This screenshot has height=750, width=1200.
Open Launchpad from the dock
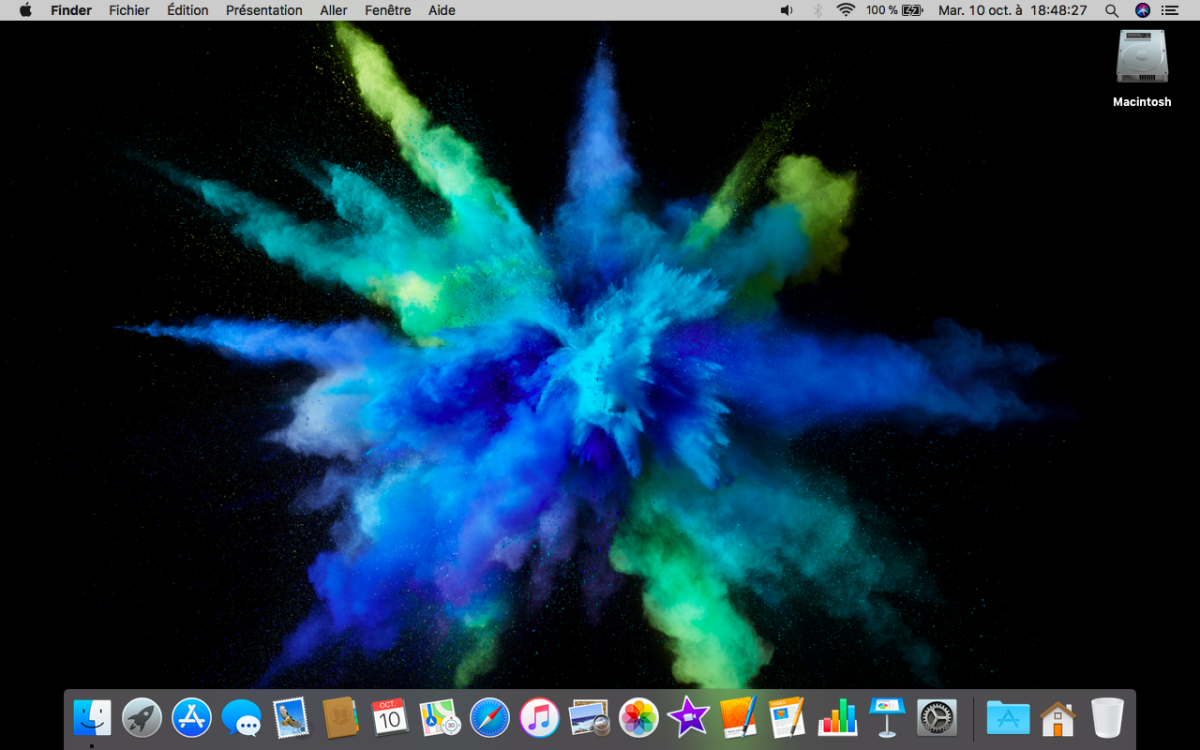pos(142,717)
